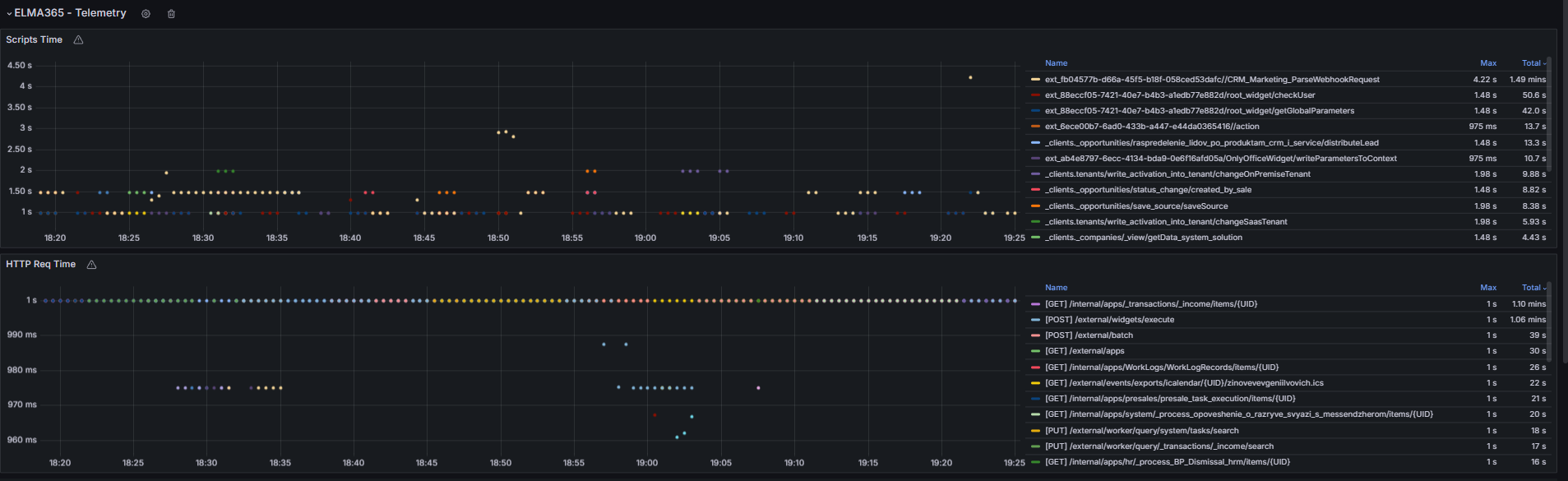This screenshot has width=1568, height=481.
Task: Click the red 970 ms data point
Action: (x=654, y=415)
